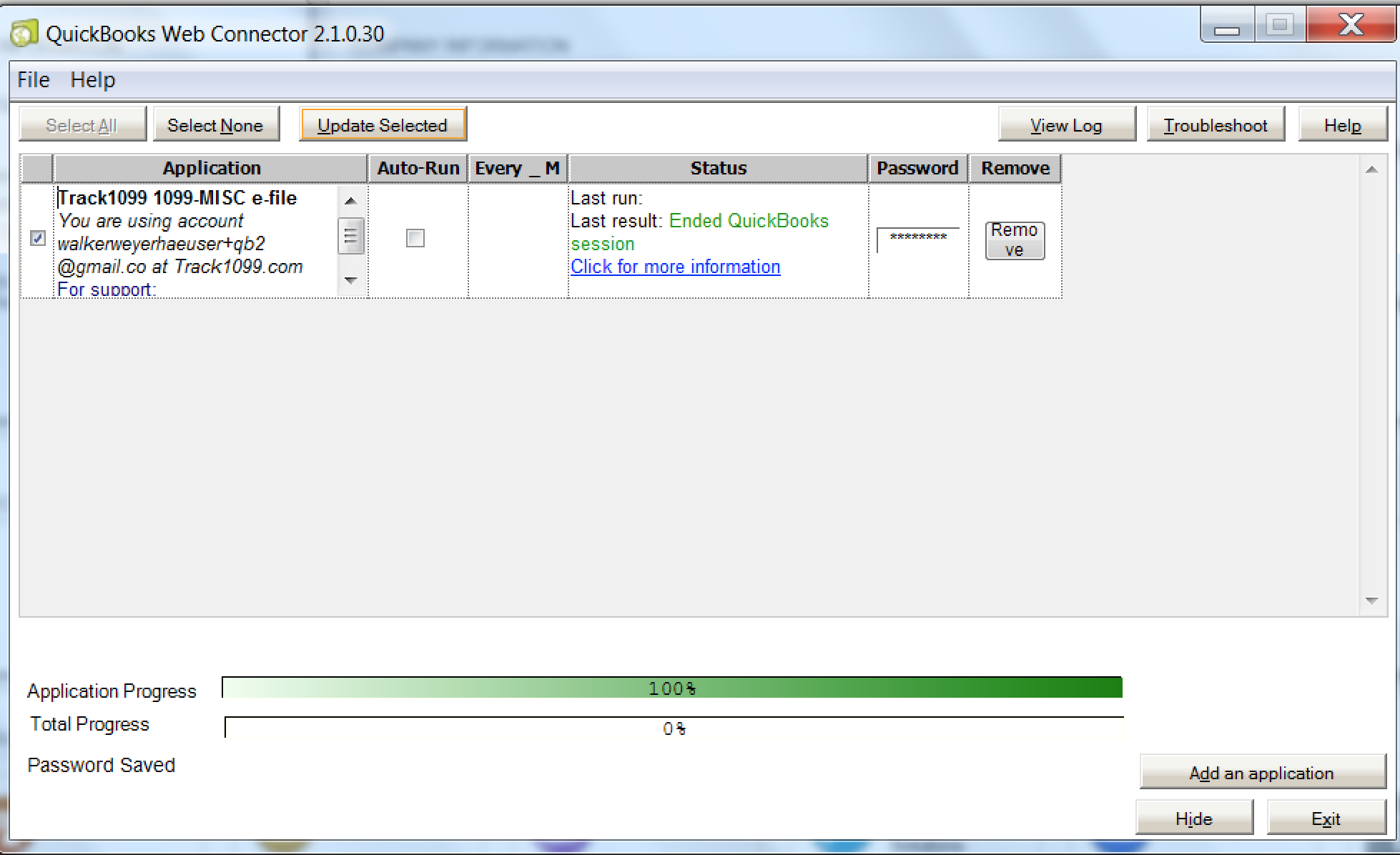Click the Help toolbar button
This screenshot has height=855, width=1400.
tap(1342, 125)
